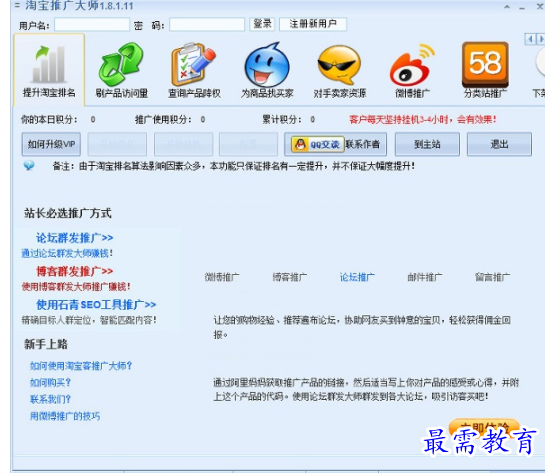
Task: Switch to the 博客推广 tab
Action: pyautogui.click(x=290, y=277)
